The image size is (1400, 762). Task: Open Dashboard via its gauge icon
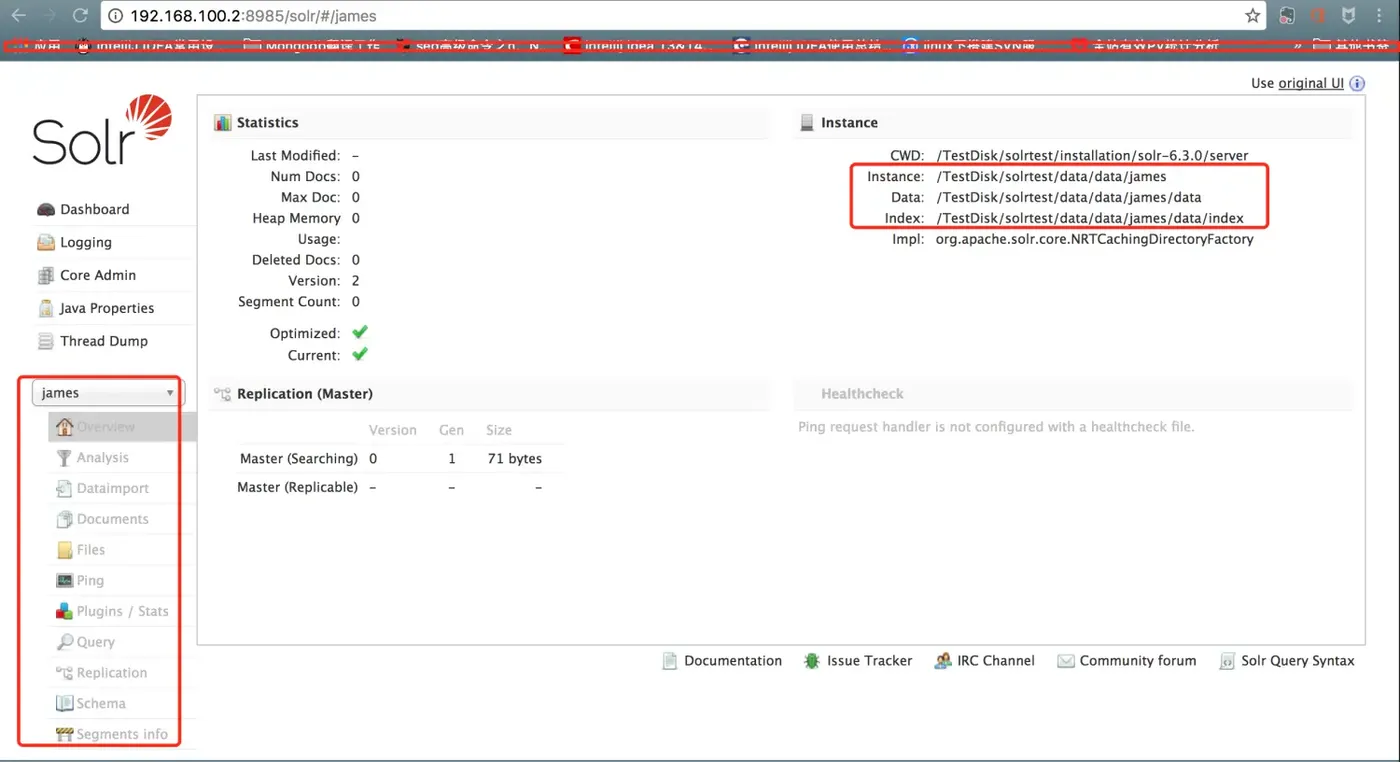tap(46, 209)
